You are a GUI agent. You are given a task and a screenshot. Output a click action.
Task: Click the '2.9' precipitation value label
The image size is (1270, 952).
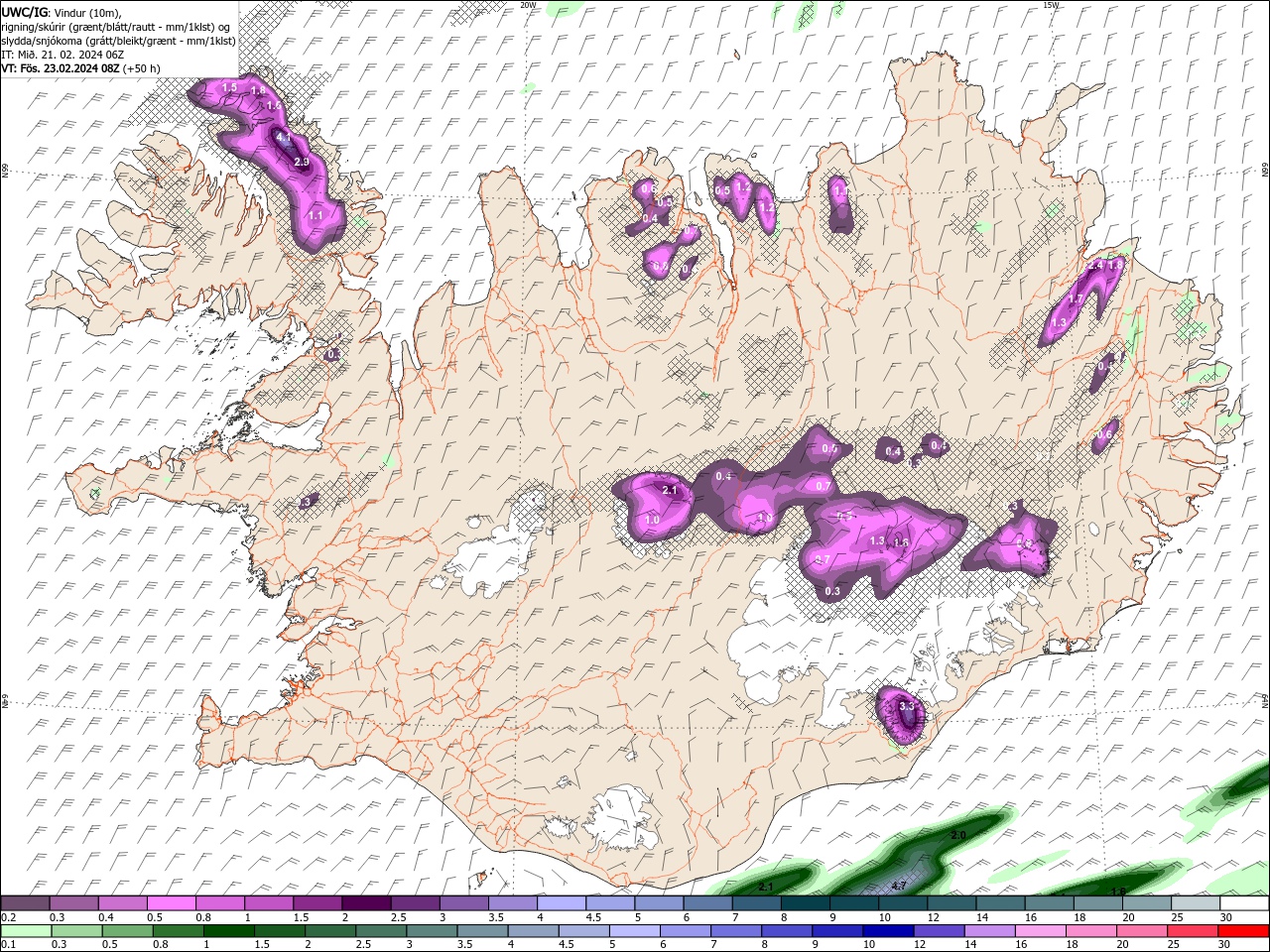tap(302, 162)
